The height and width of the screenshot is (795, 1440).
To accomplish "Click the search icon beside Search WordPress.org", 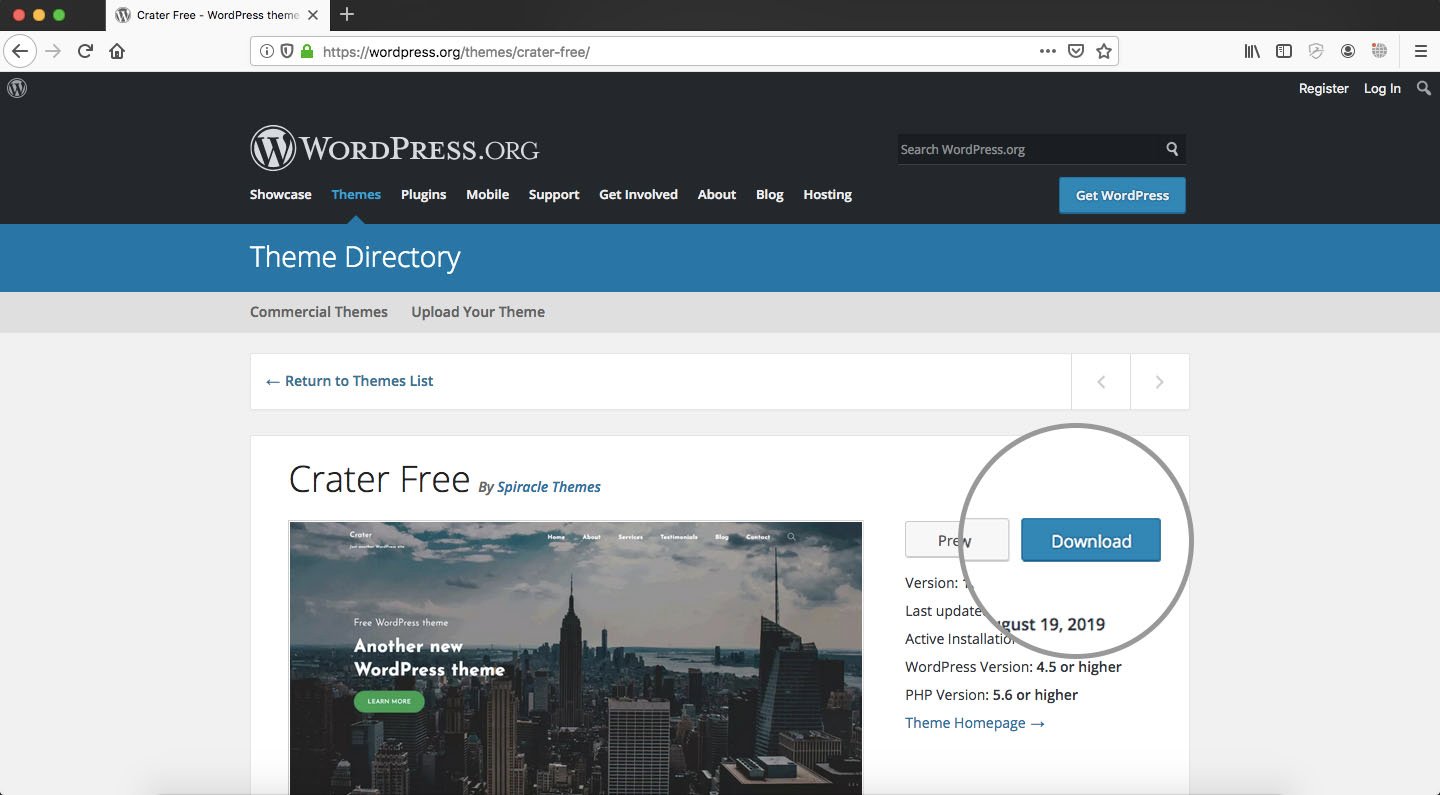I will pyautogui.click(x=1172, y=149).
